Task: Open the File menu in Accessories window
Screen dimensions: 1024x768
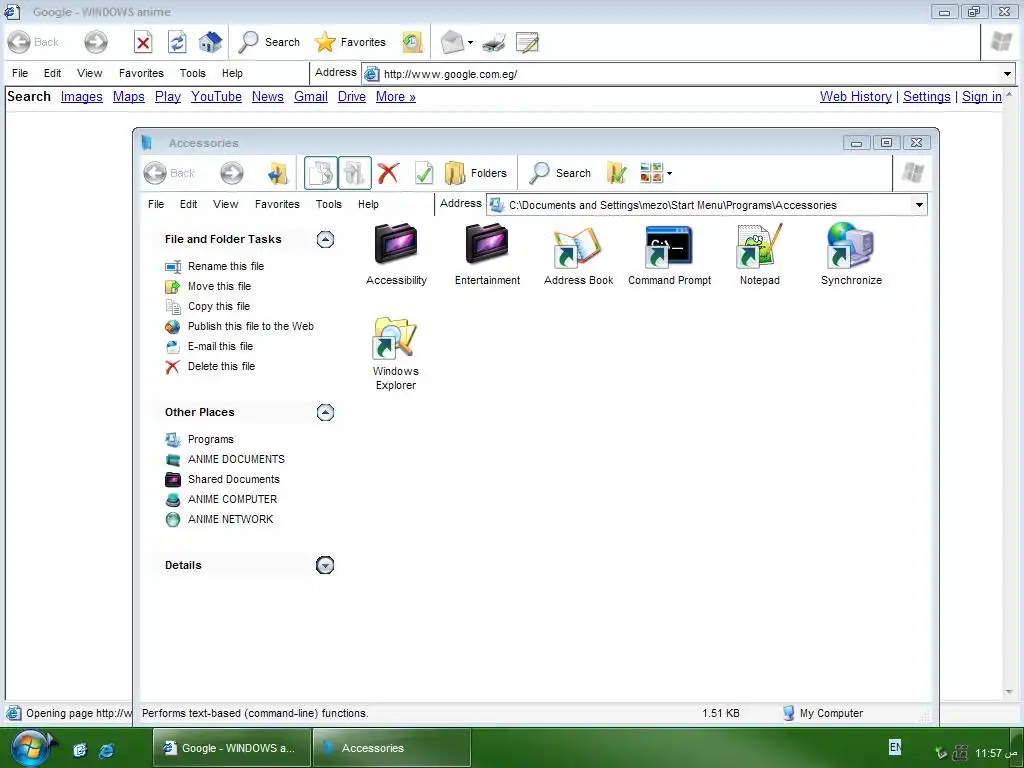Action: point(156,204)
